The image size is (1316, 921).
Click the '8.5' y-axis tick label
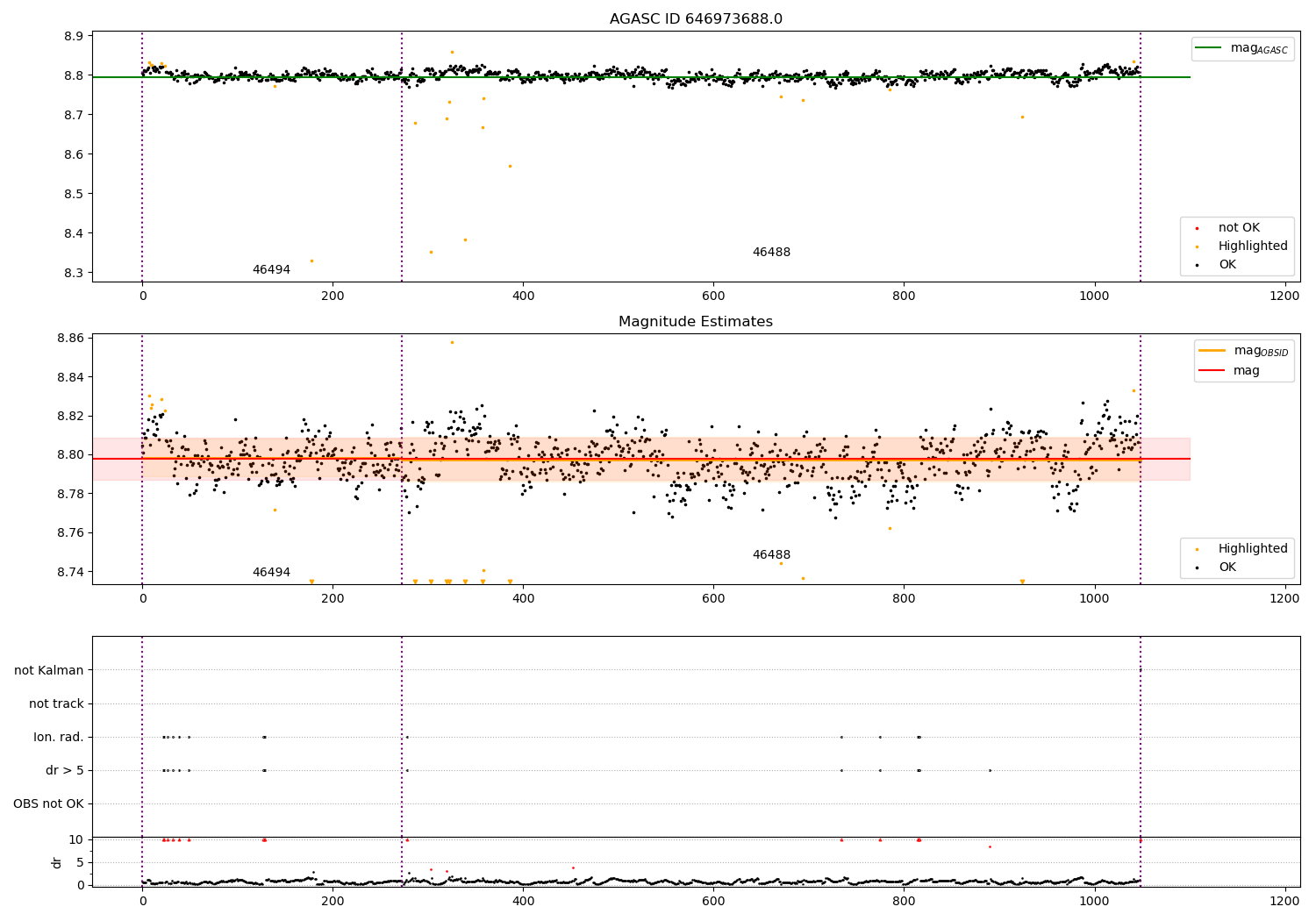[x=74, y=194]
